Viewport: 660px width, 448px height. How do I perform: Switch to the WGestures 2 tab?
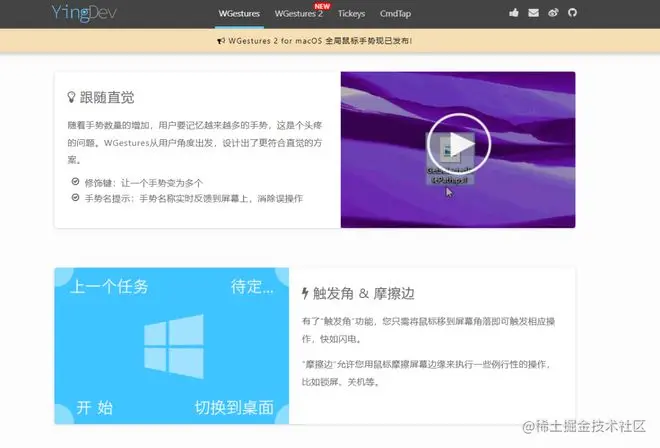[x=298, y=13]
